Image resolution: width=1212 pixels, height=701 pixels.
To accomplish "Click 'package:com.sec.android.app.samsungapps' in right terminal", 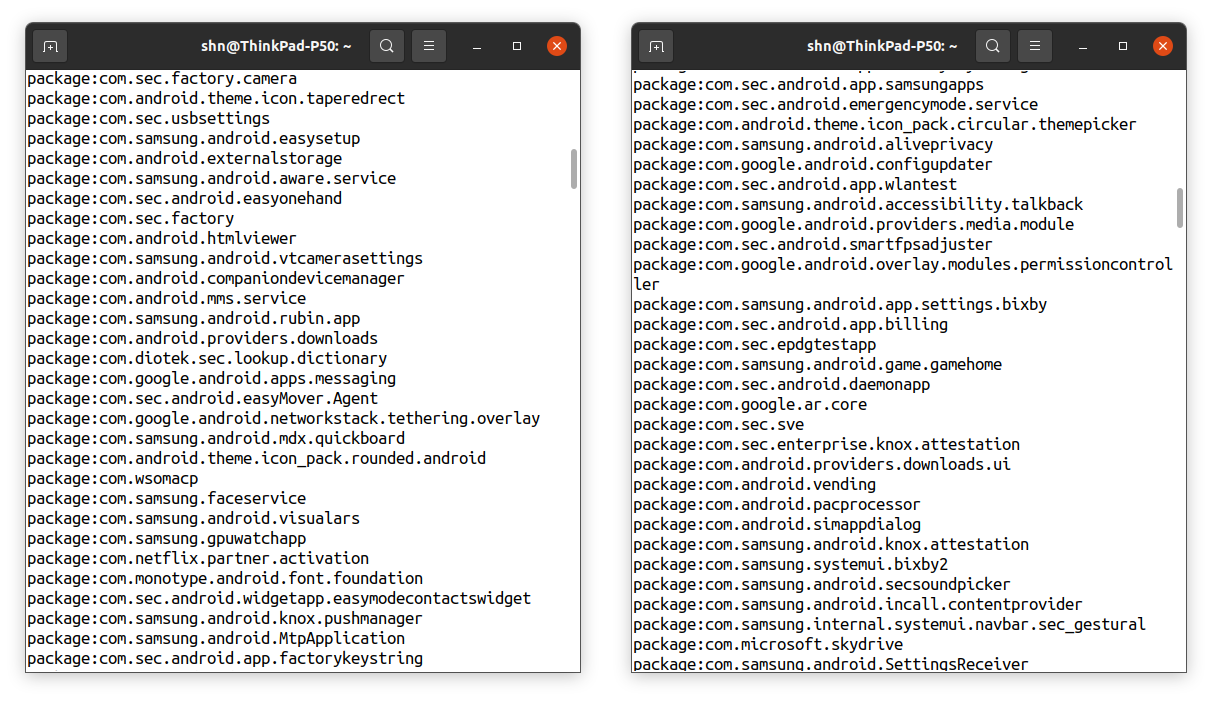I will [x=809, y=84].
